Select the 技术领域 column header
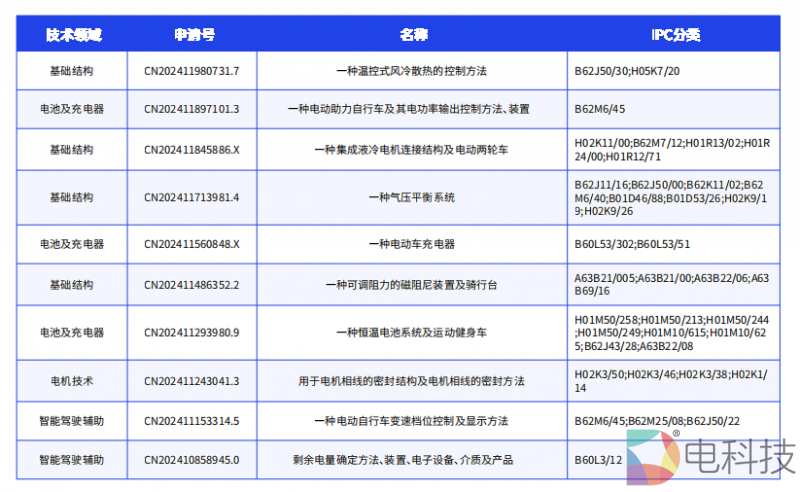 (x=72, y=35)
